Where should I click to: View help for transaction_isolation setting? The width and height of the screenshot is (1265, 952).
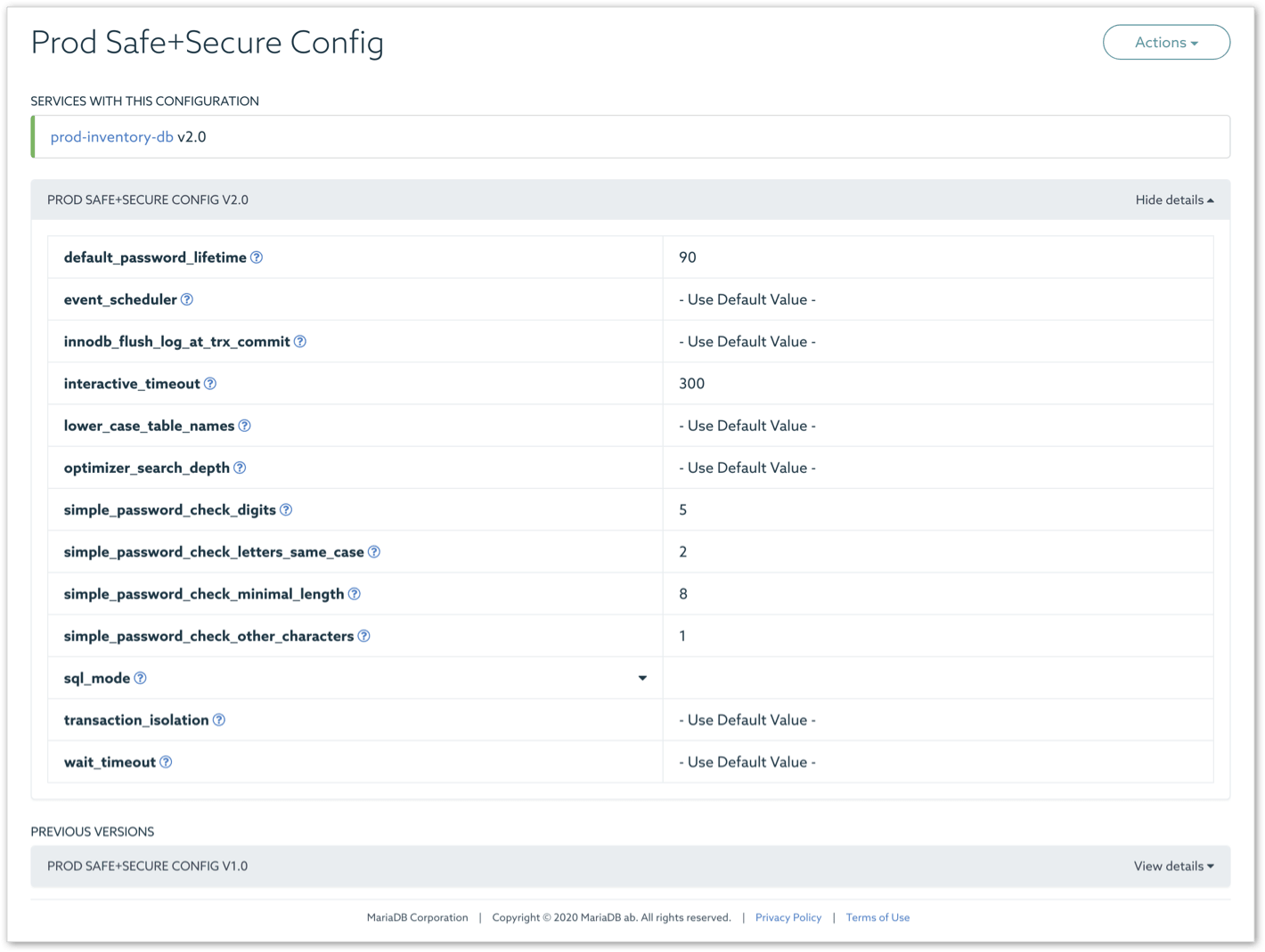pyautogui.click(x=219, y=720)
